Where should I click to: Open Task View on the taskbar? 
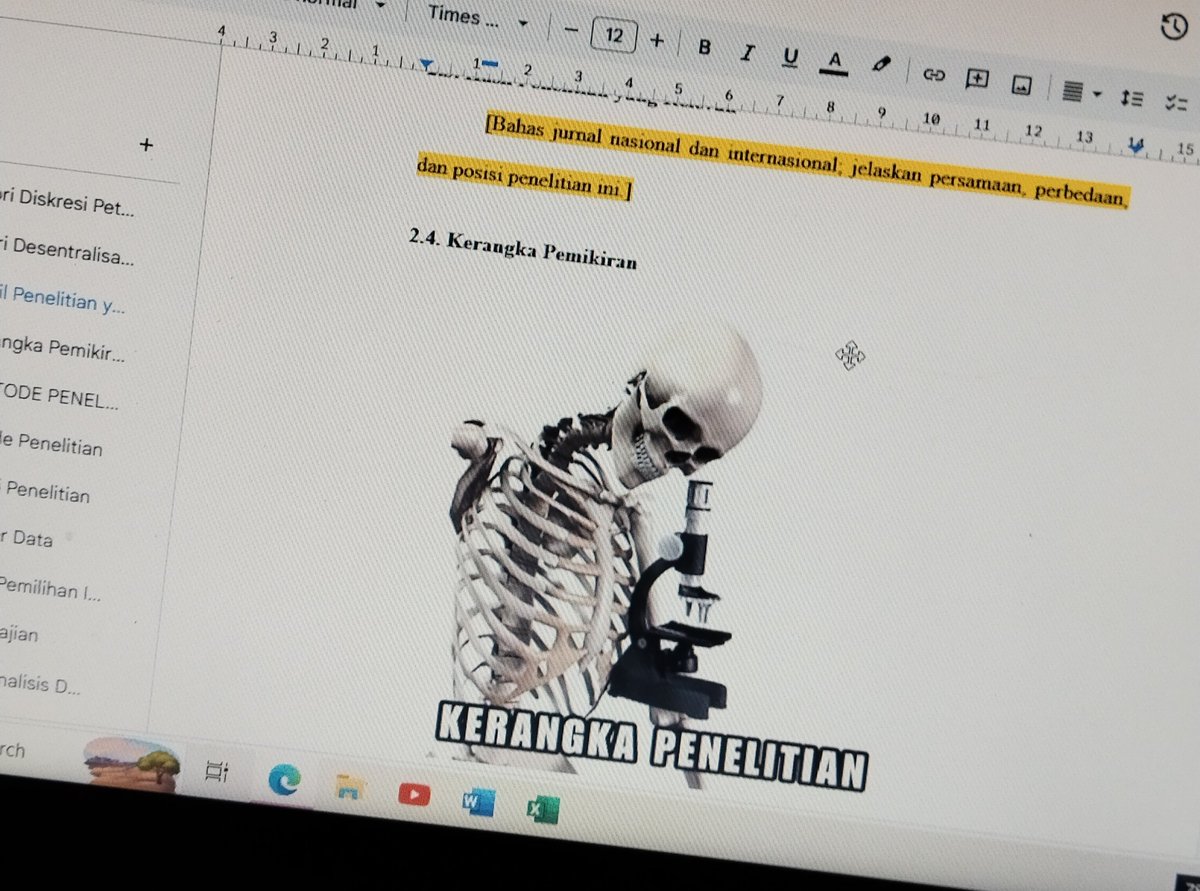coord(216,770)
